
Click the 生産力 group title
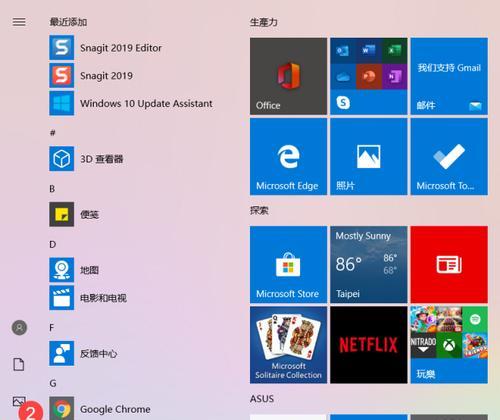coord(263,22)
